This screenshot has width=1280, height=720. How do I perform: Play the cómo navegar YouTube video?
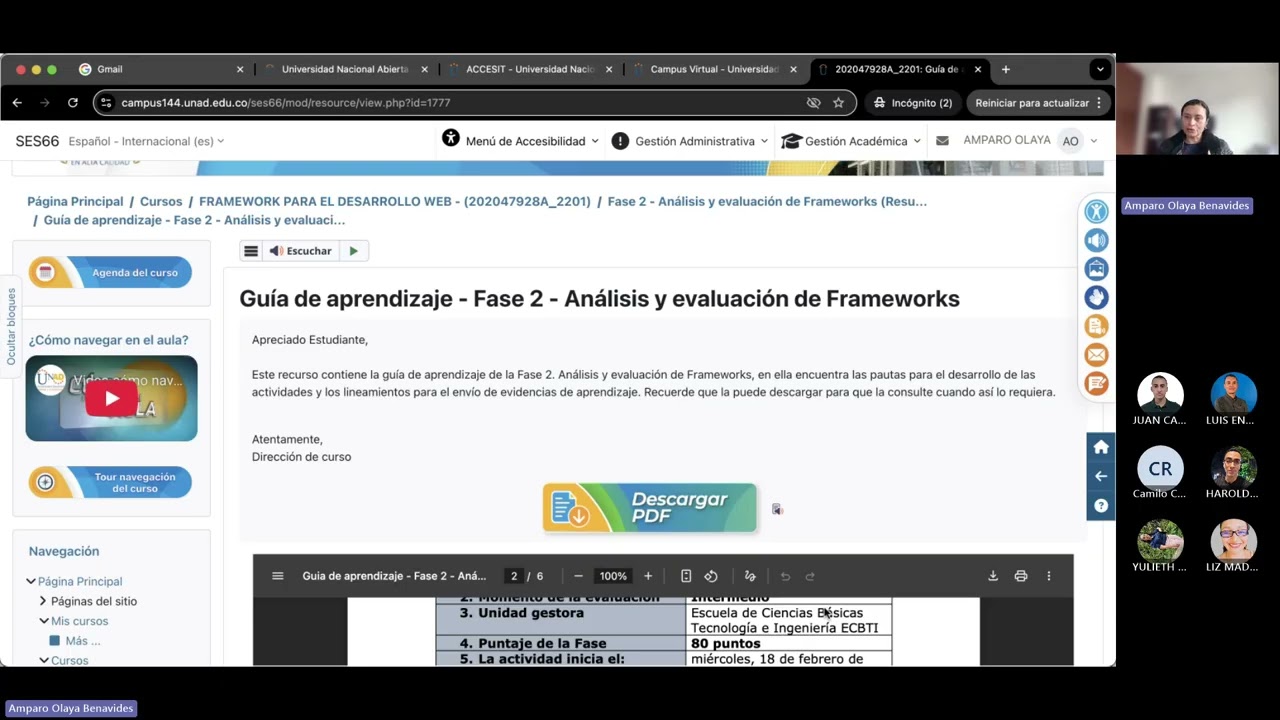point(111,398)
